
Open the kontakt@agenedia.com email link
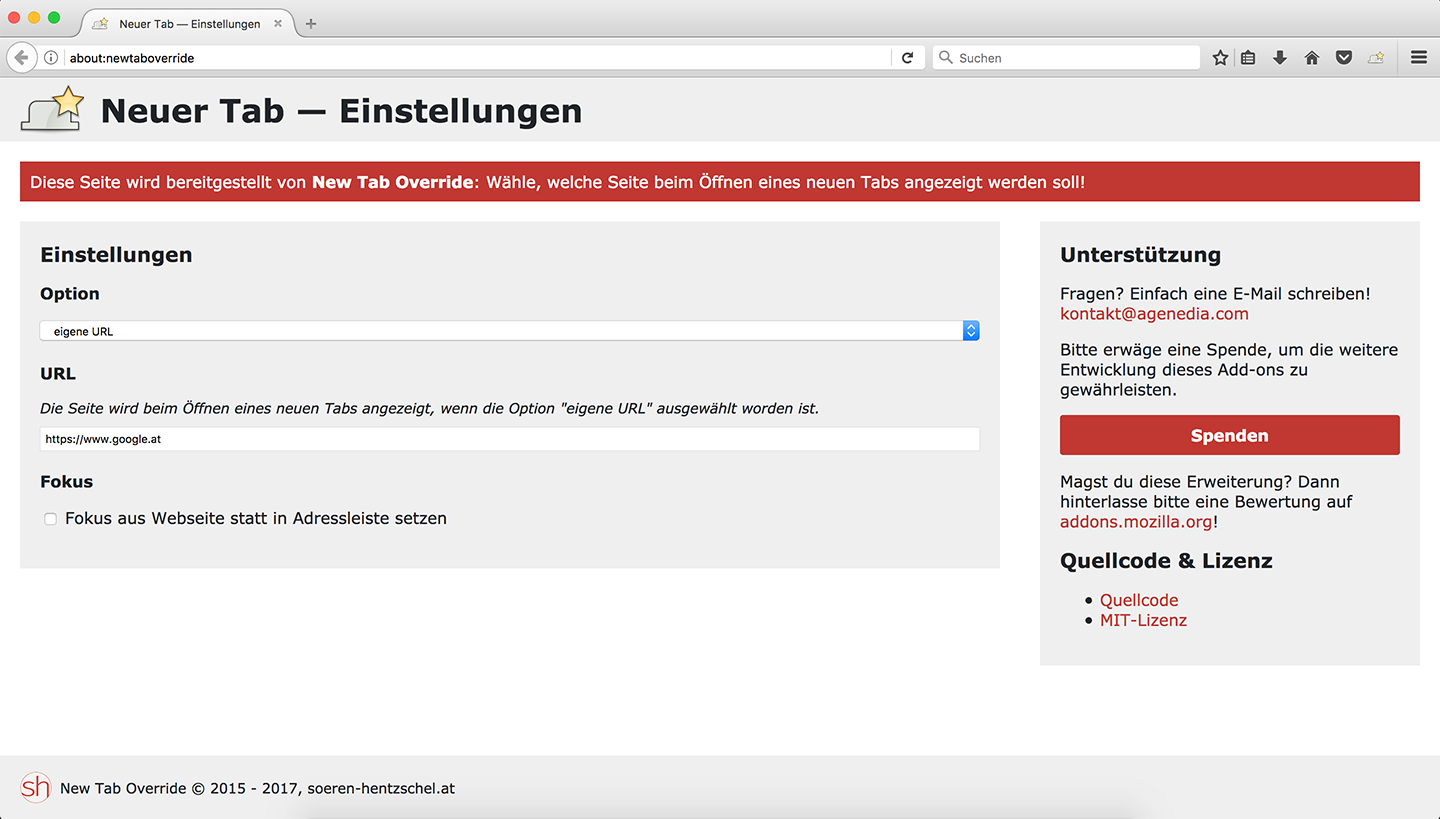(1154, 314)
